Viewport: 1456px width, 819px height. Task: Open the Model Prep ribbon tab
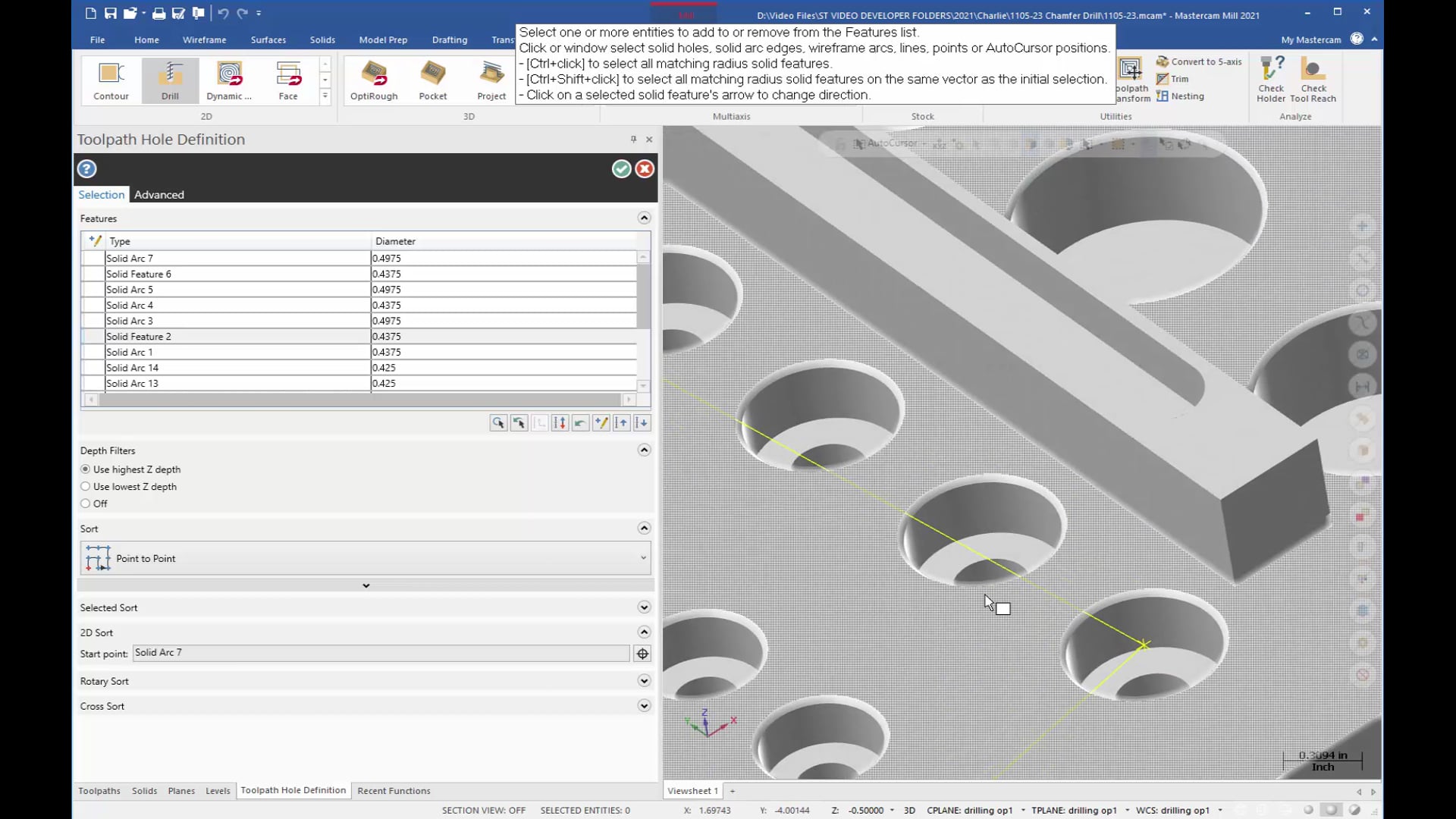click(383, 39)
